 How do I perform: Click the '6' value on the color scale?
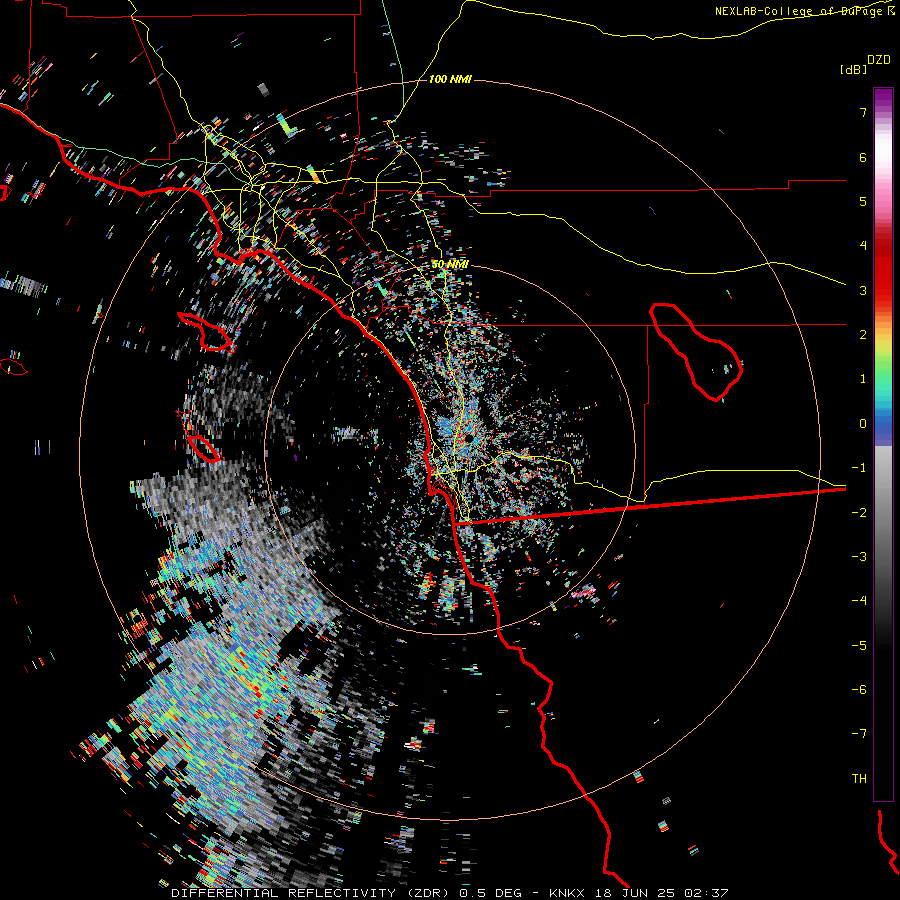(863, 157)
